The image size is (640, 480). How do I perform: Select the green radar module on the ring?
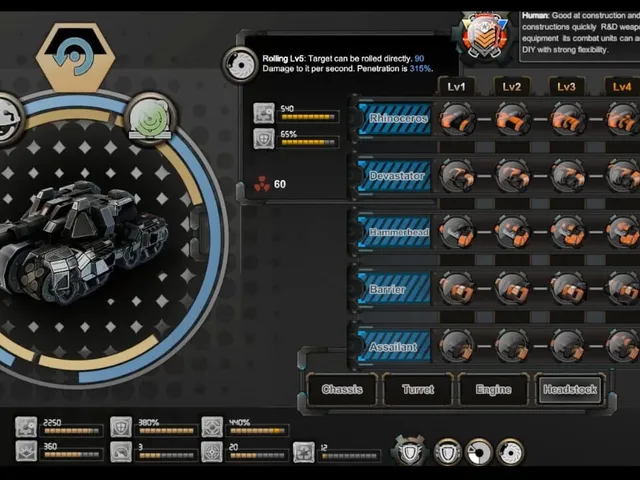[149, 118]
